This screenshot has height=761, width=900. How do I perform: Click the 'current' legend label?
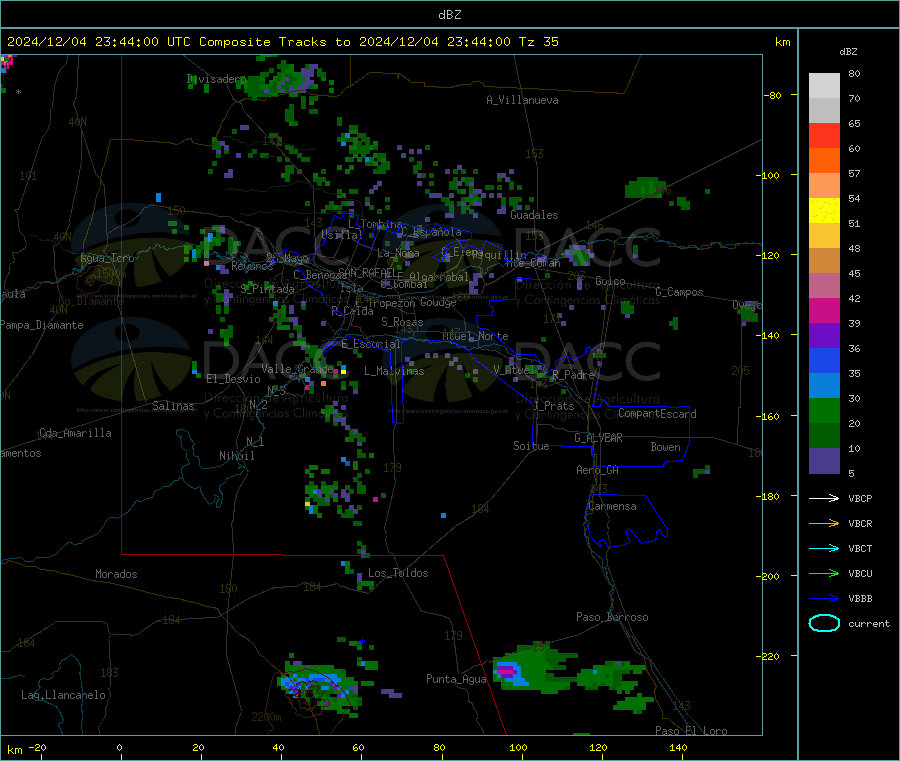tap(868, 623)
